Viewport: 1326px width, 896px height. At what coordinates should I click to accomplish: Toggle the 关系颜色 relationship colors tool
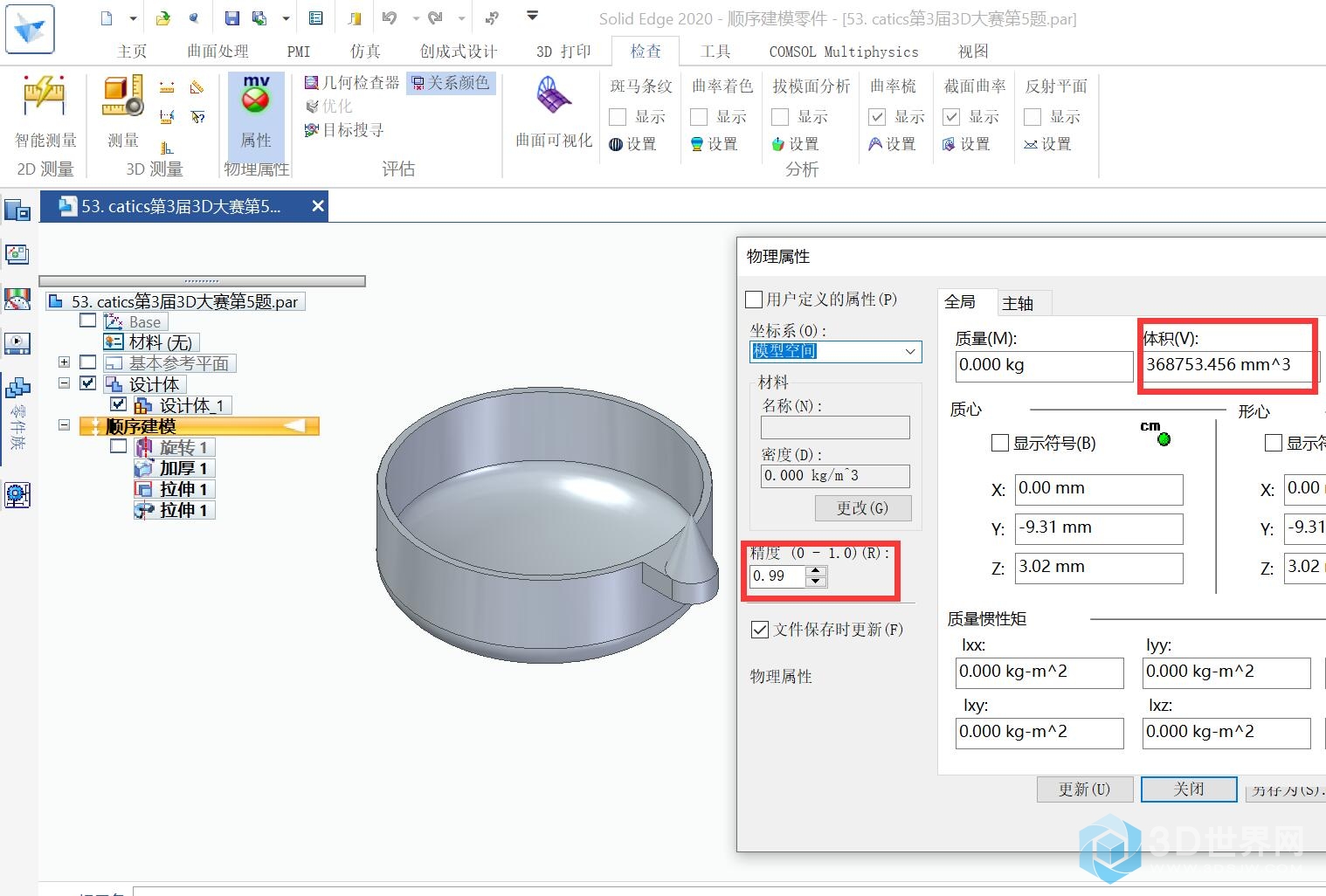point(451,83)
